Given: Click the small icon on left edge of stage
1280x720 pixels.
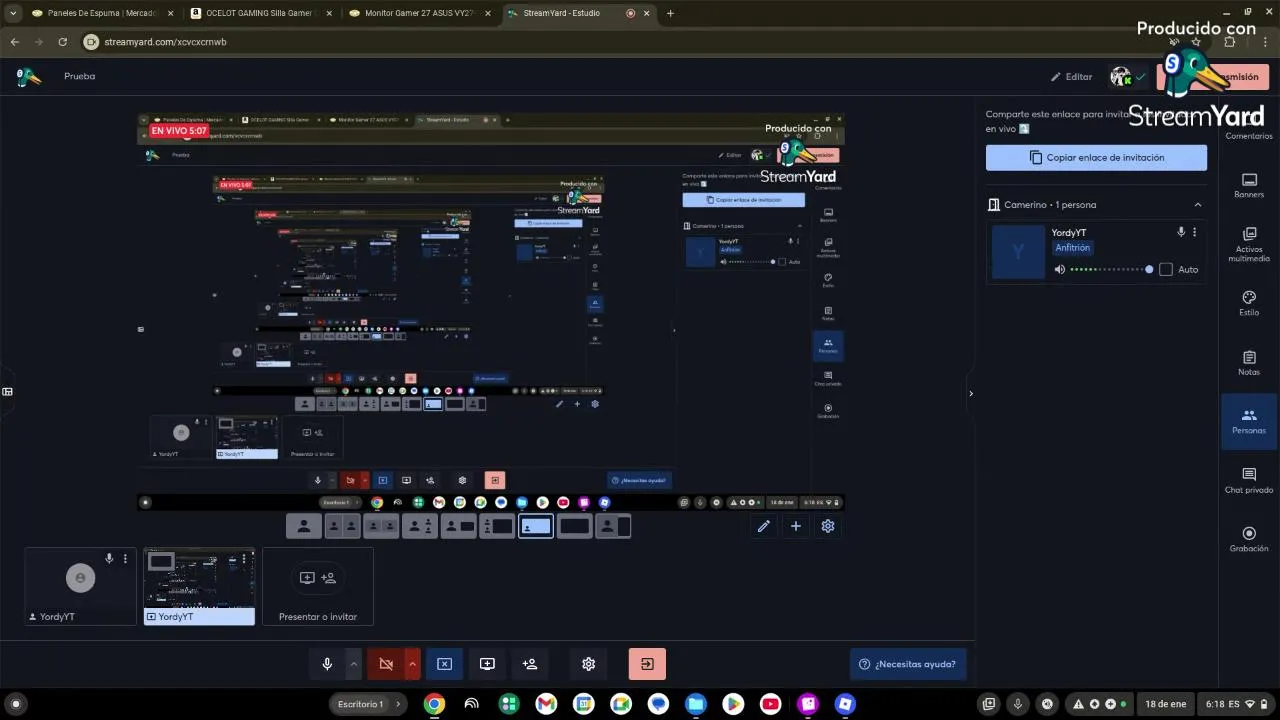Looking at the screenshot, I should pyautogui.click(x=7, y=391).
